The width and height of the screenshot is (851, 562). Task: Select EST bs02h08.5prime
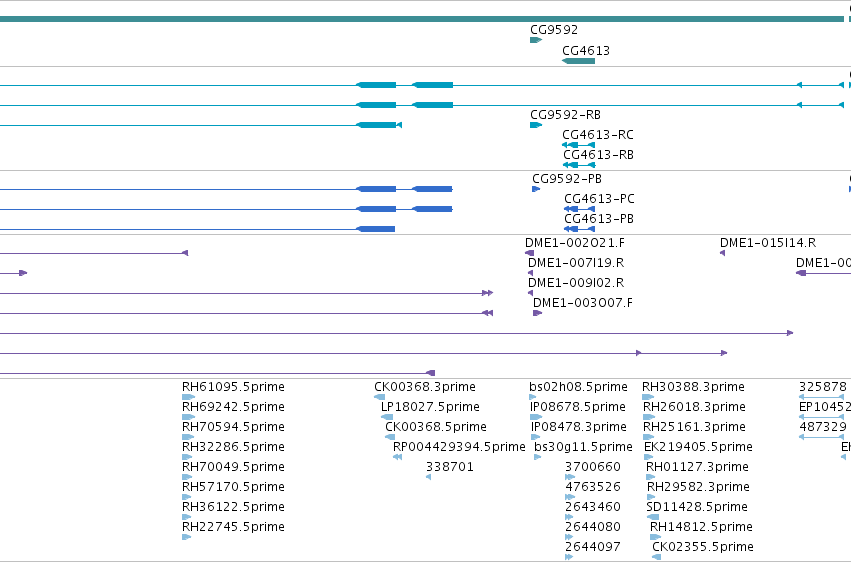(578, 387)
